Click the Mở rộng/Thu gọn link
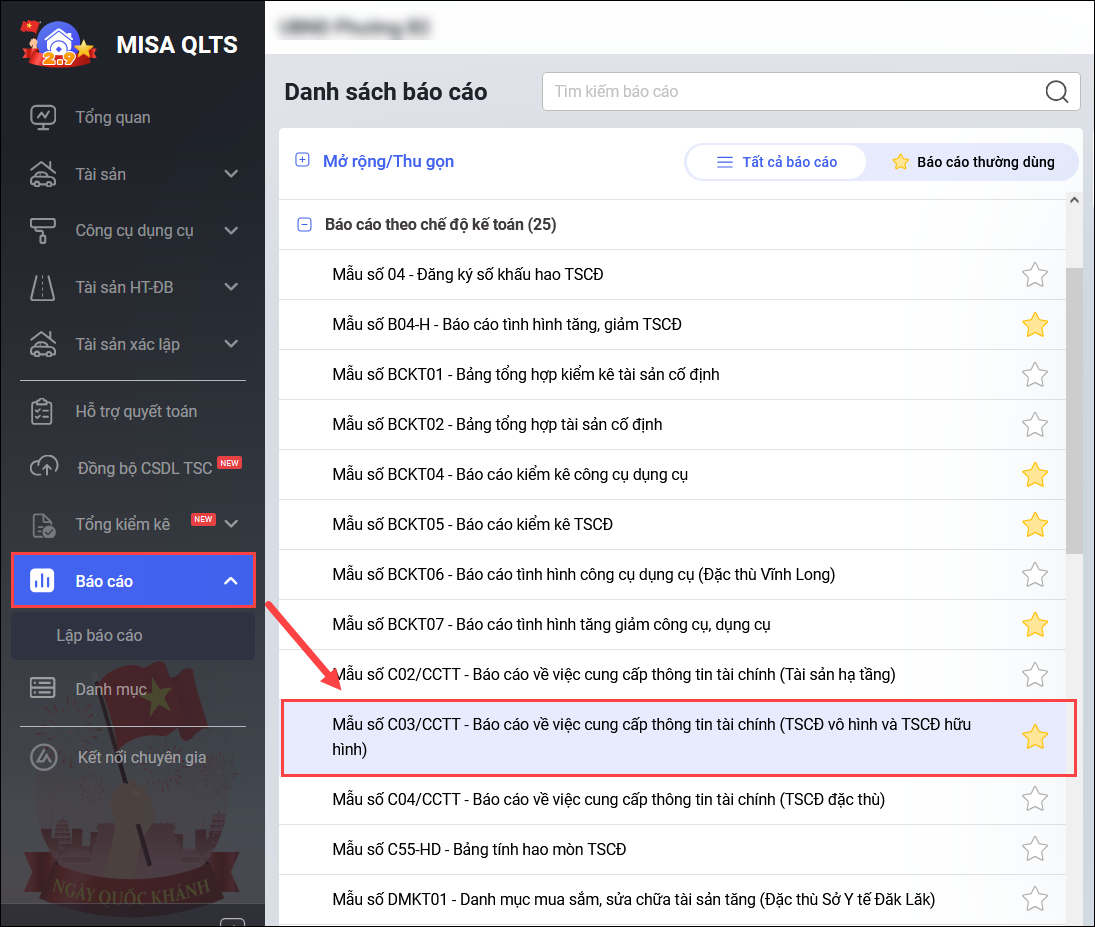This screenshot has width=1095, height=927. pyautogui.click(x=388, y=161)
